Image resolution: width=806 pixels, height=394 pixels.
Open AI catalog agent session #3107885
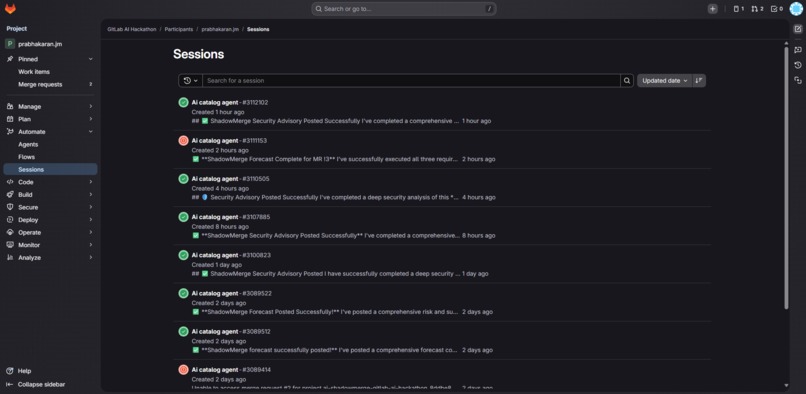point(231,217)
